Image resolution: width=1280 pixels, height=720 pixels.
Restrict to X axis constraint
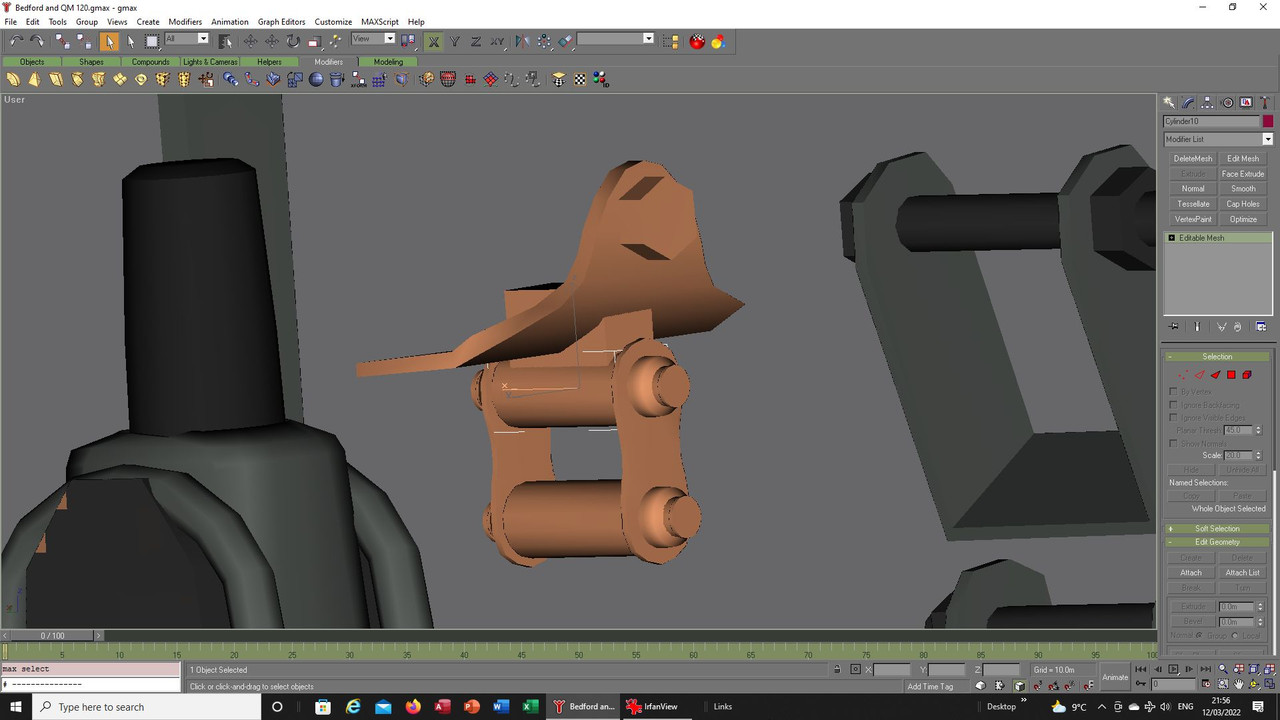point(434,41)
